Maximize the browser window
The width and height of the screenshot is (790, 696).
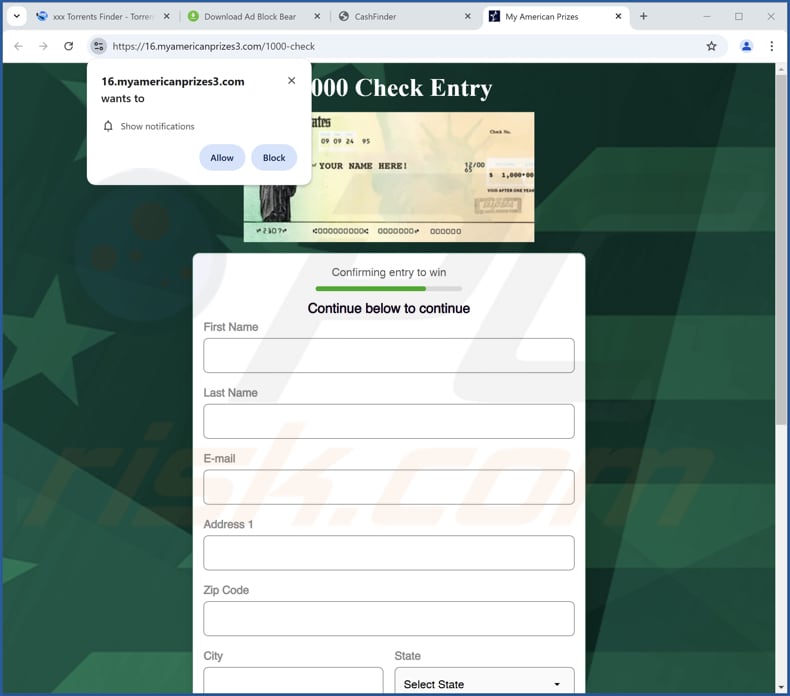point(739,16)
